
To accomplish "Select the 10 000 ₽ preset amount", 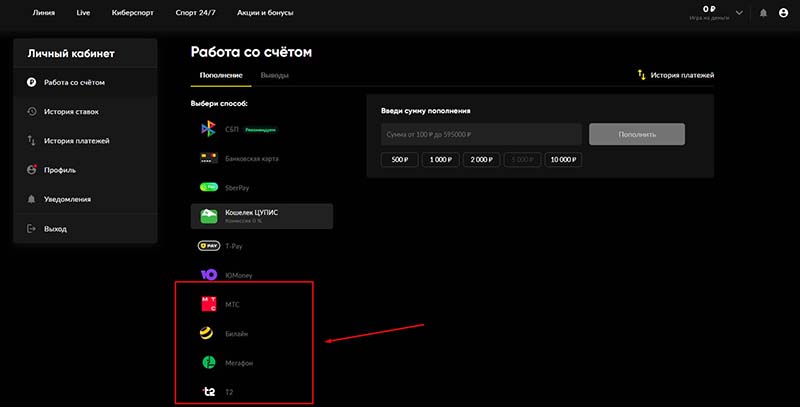I will [563, 160].
